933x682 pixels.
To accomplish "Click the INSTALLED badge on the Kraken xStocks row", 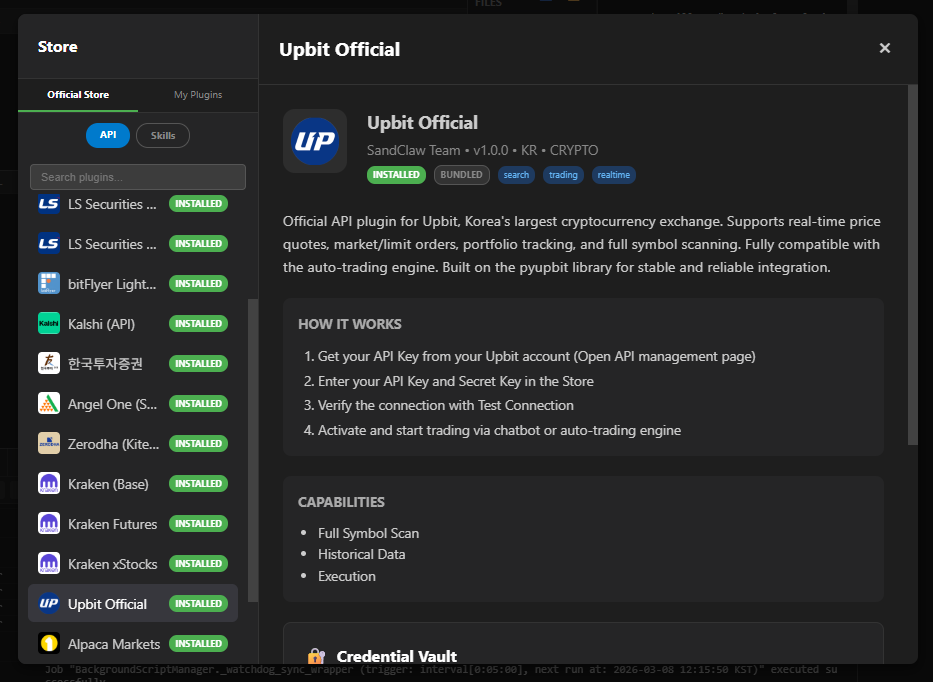I will point(198,563).
